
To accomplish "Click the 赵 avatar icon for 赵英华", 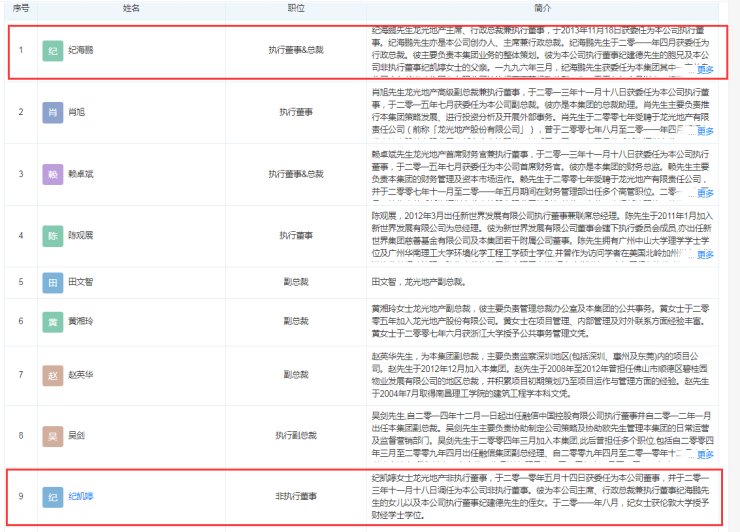I will point(53,375).
